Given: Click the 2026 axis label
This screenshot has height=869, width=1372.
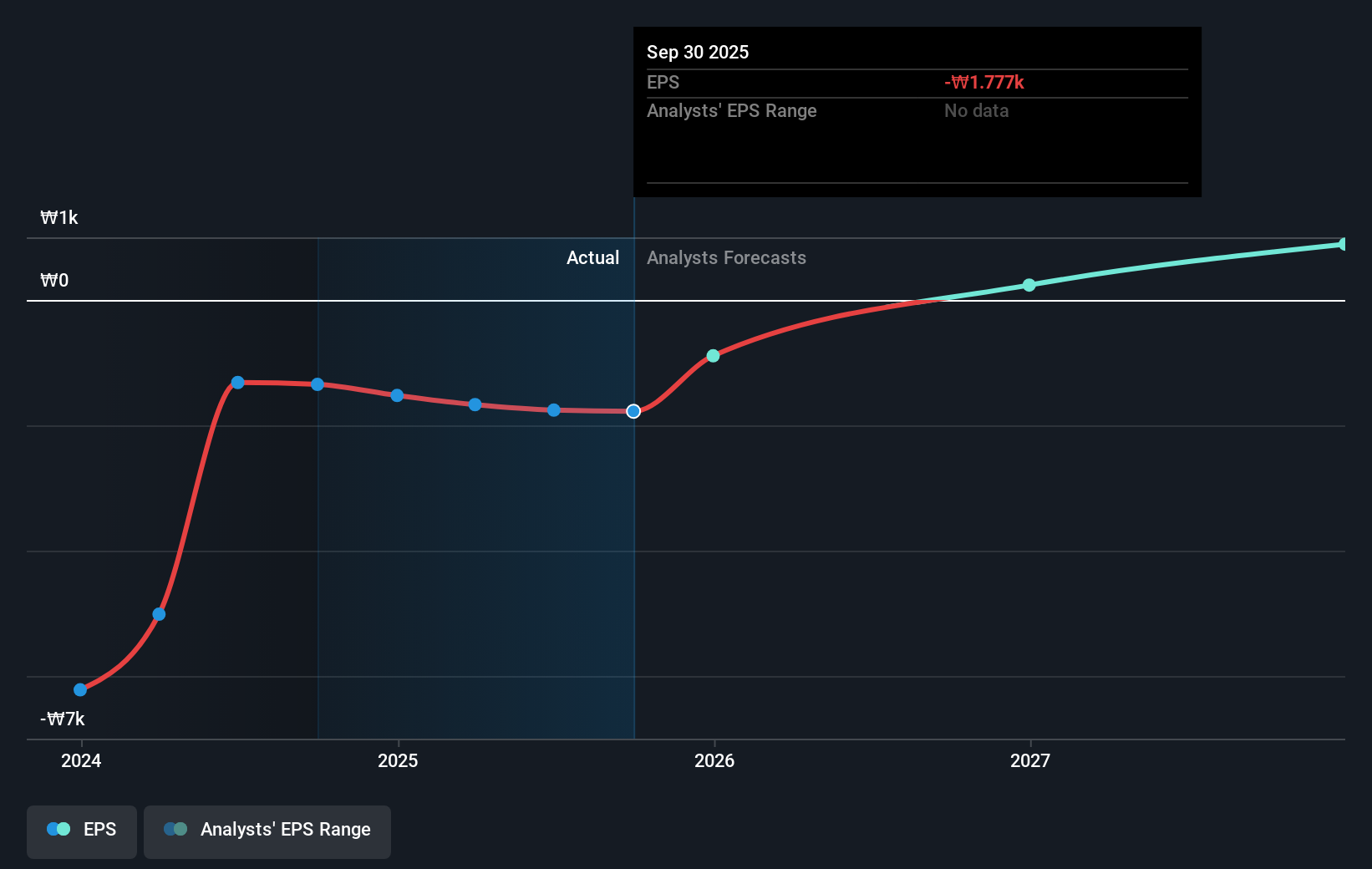Looking at the screenshot, I should [713, 761].
